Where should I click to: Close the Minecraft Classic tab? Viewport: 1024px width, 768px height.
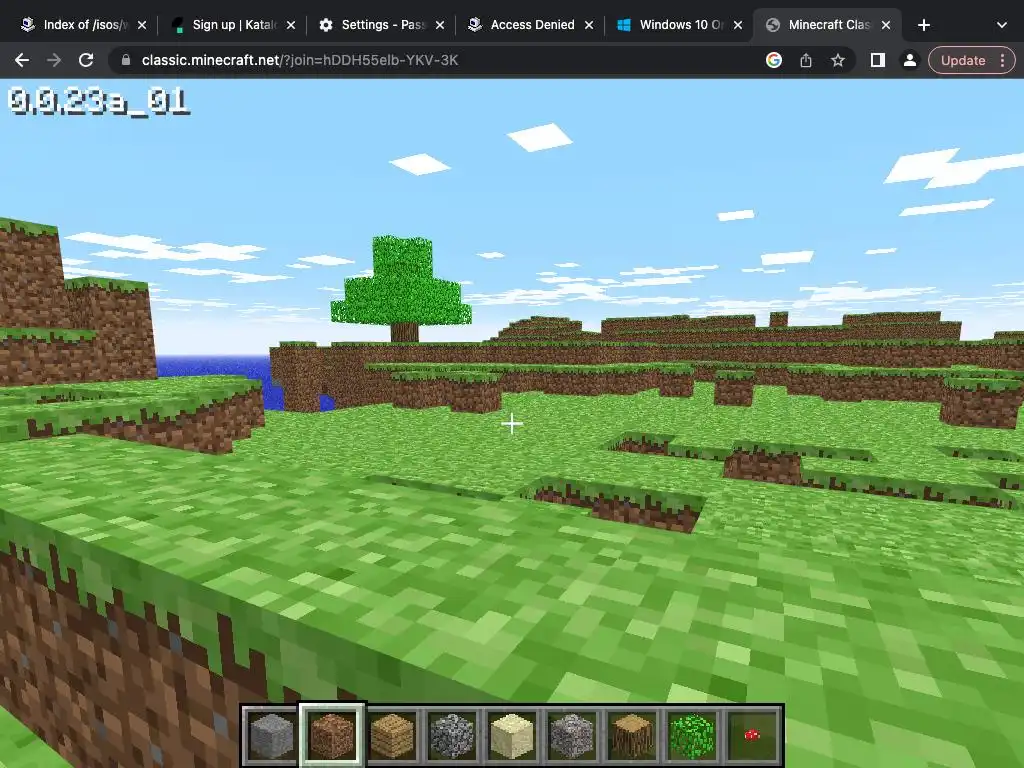click(886, 25)
